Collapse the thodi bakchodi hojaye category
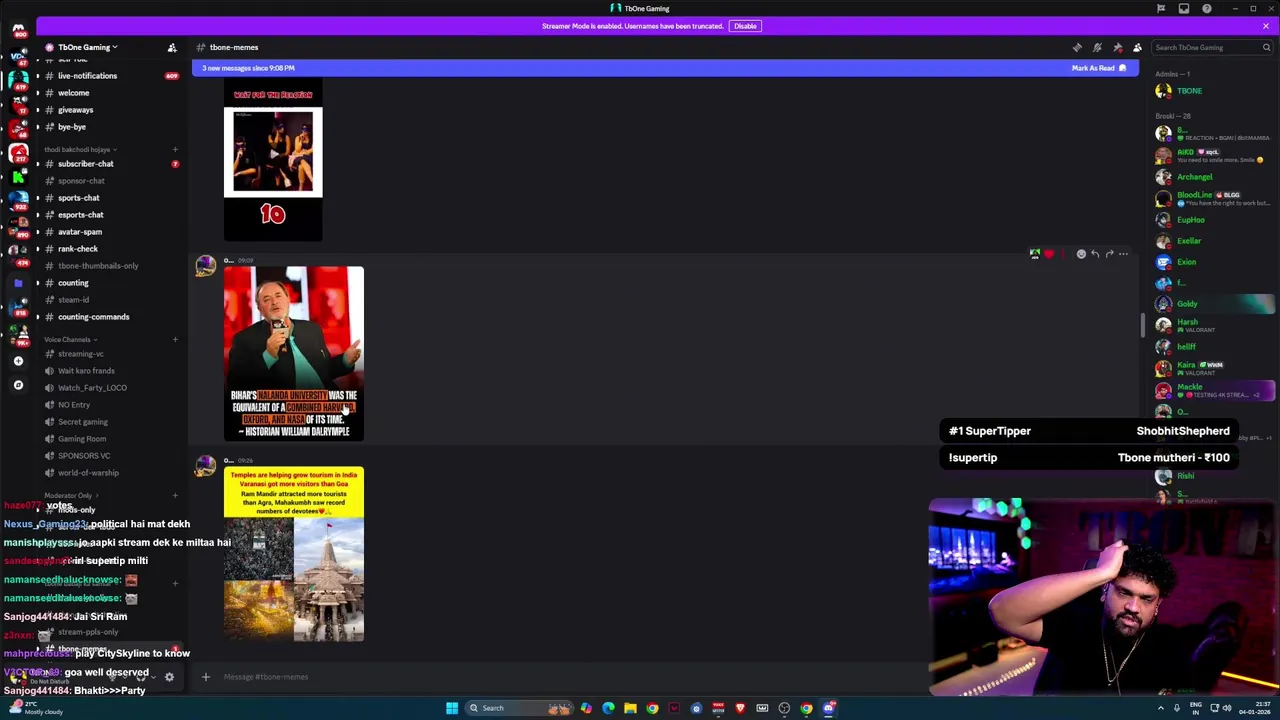Screen dimensions: 1280x720 click(x=79, y=149)
